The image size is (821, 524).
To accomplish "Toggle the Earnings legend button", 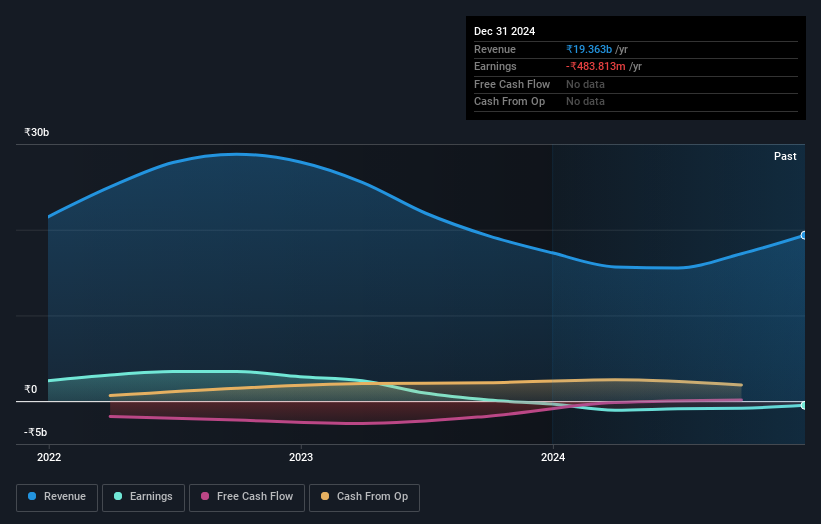I will pos(143,497).
